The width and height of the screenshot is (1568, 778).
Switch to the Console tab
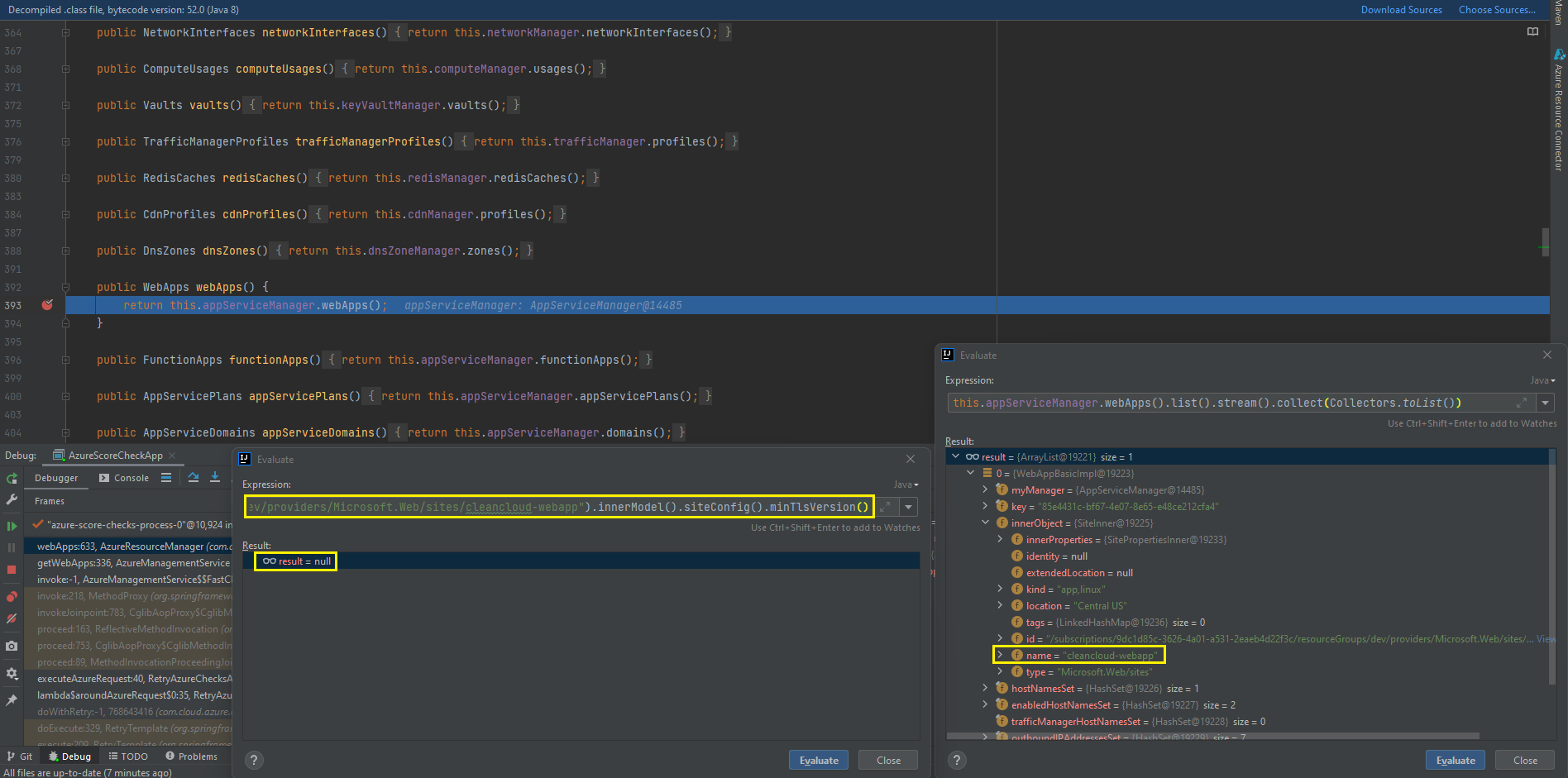(x=124, y=478)
